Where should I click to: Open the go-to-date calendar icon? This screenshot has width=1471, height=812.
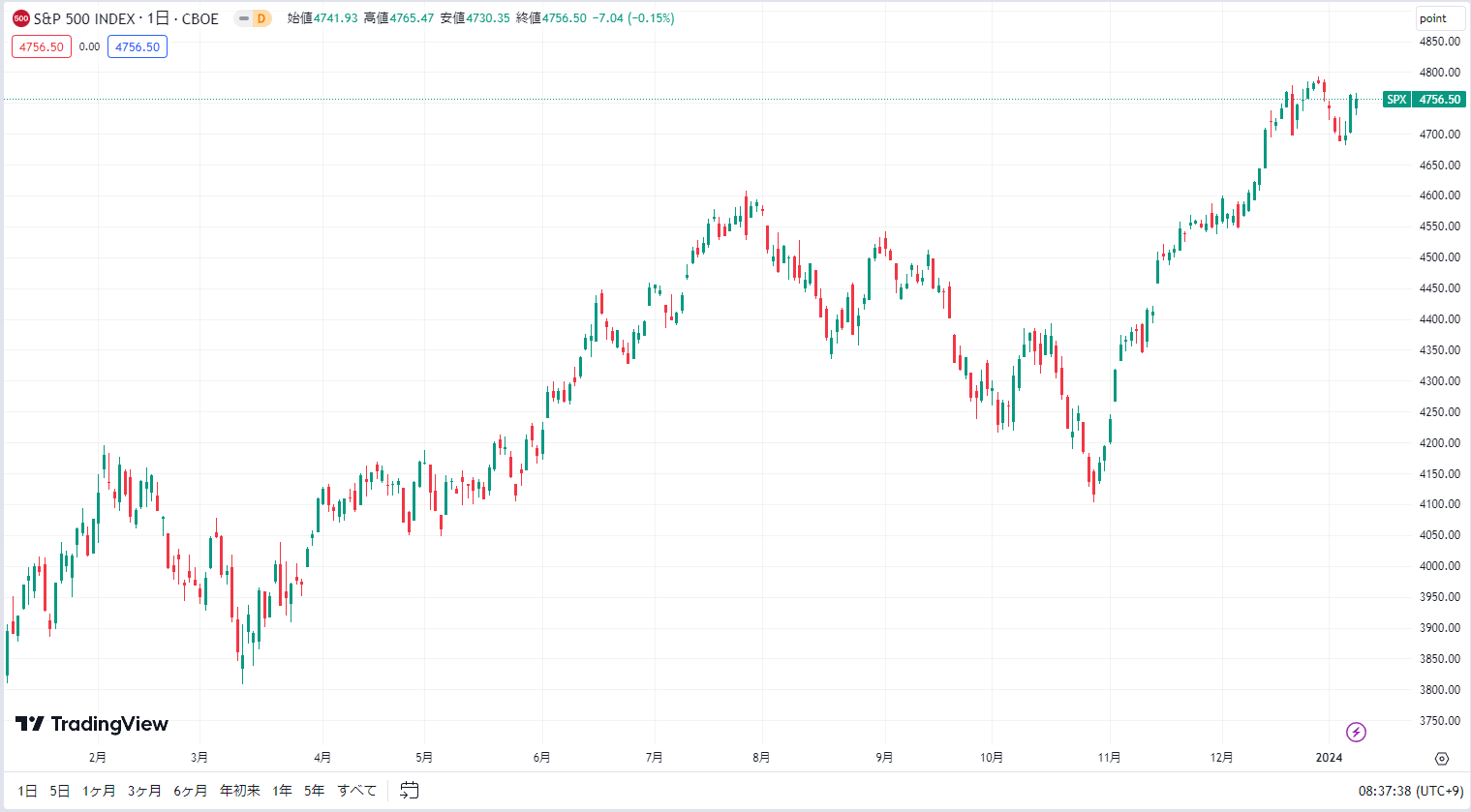pyautogui.click(x=410, y=791)
